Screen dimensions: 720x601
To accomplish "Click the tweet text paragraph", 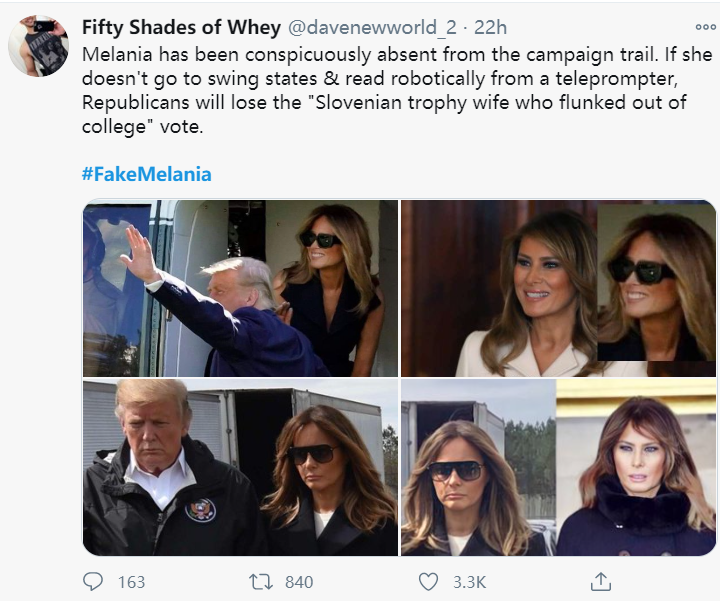I will point(380,90).
